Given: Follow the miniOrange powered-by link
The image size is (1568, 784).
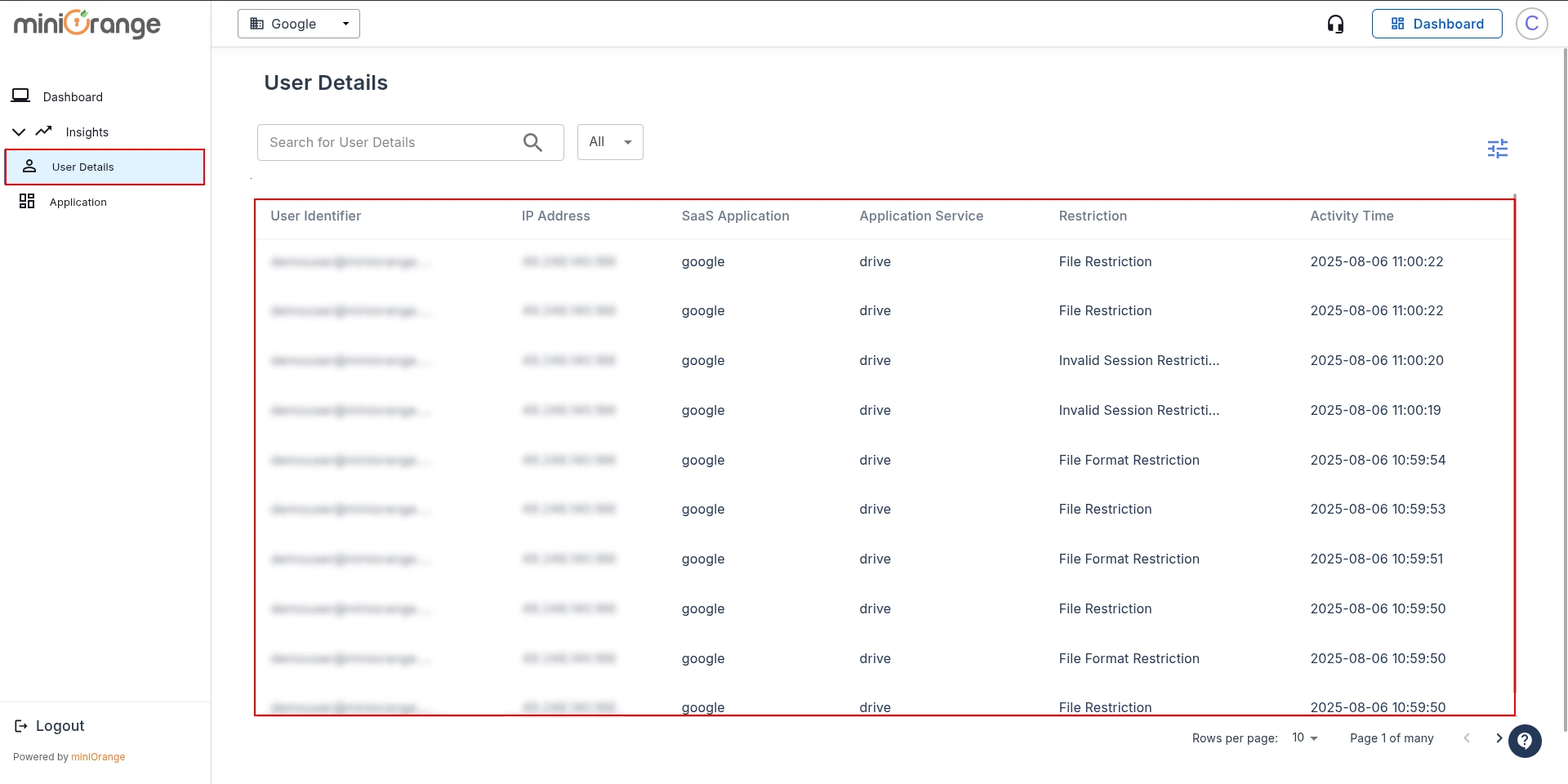Looking at the screenshot, I should (98, 757).
